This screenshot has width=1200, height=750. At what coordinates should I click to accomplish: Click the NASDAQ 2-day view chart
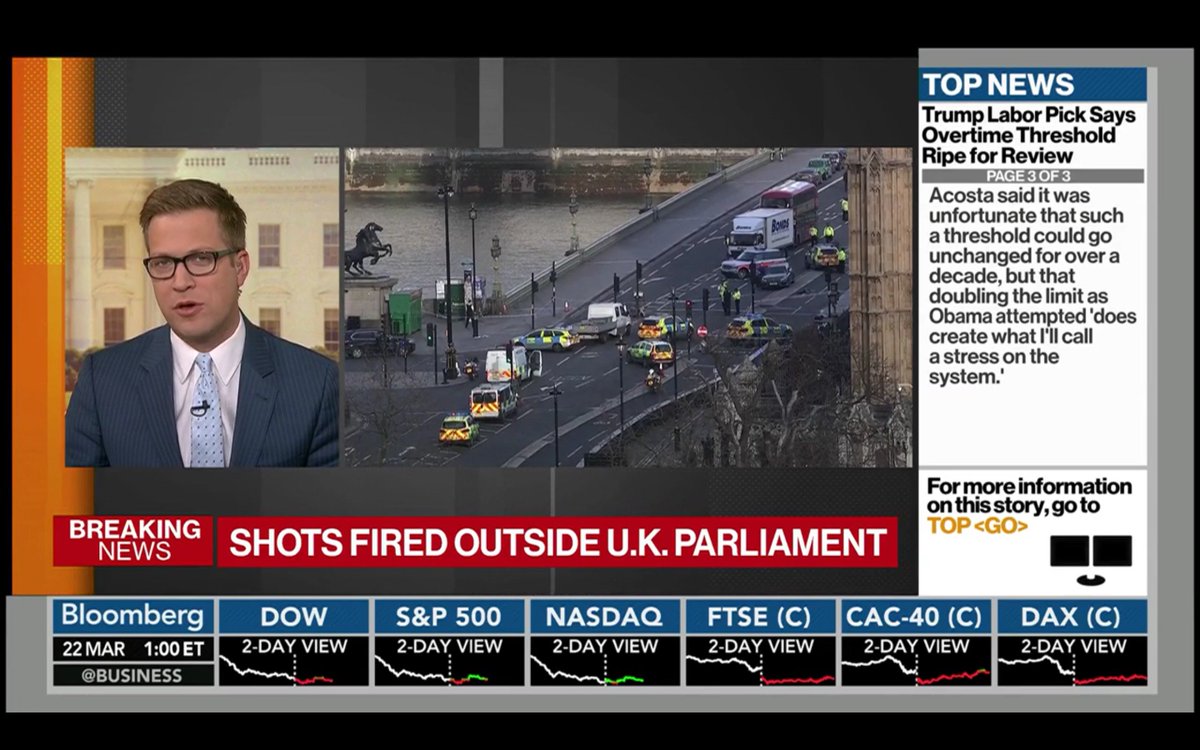click(605, 661)
